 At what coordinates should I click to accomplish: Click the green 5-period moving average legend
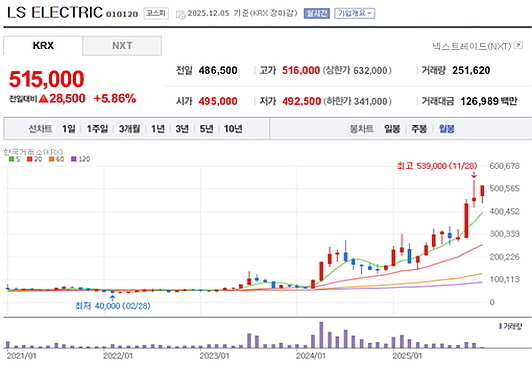click(x=14, y=159)
